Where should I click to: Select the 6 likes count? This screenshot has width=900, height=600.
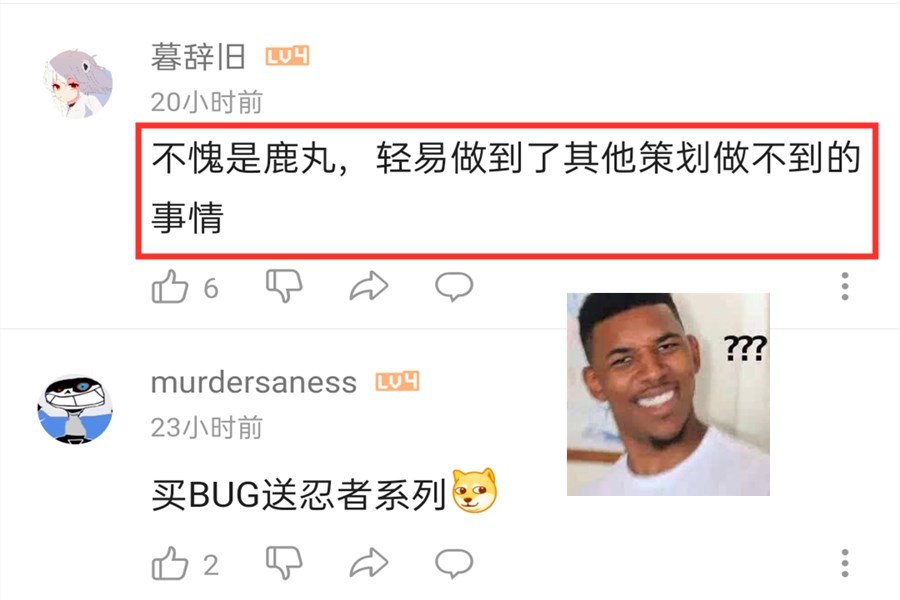211,288
